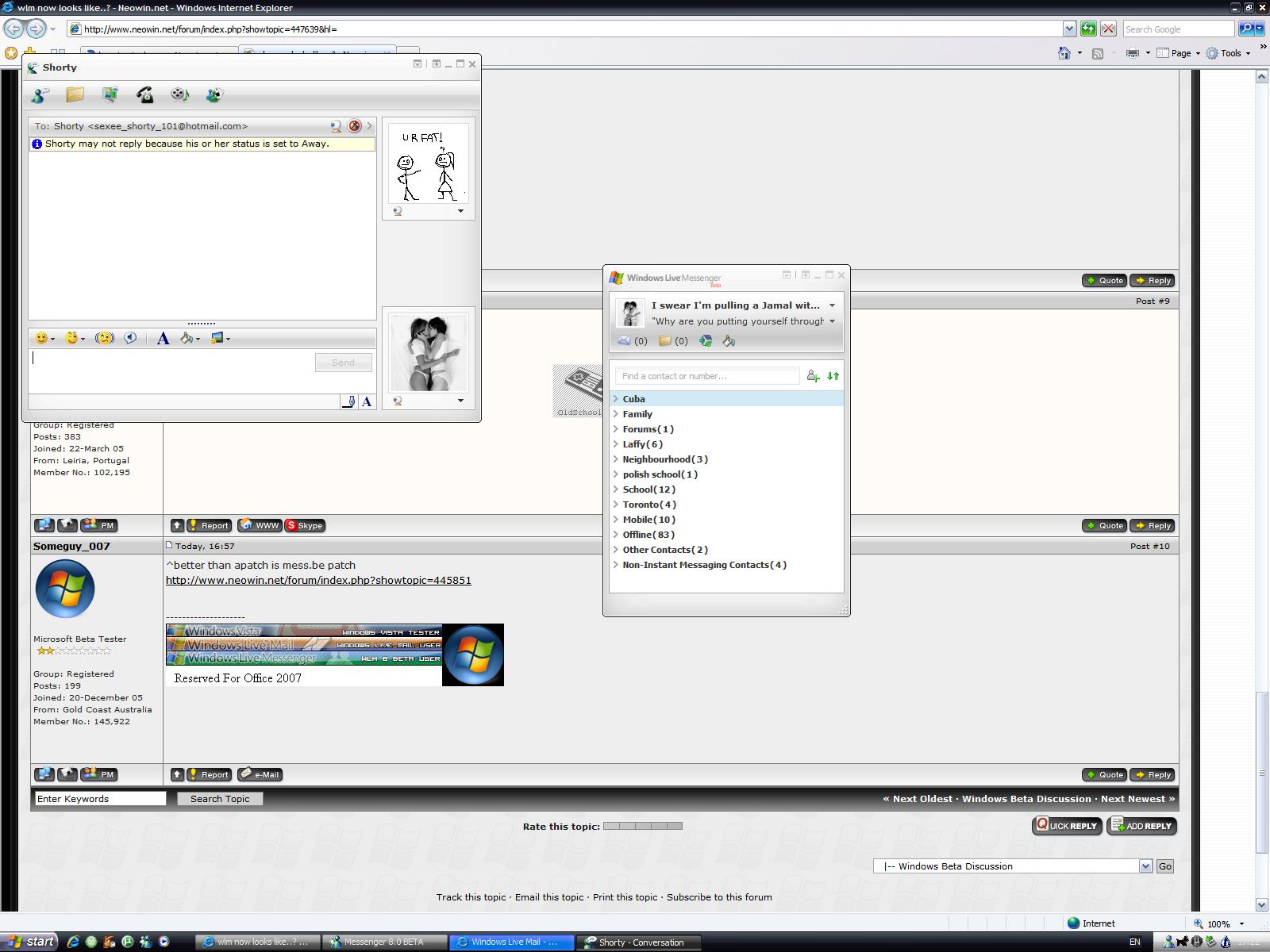This screenshot has width=1270, height=952.
Task: Open the webcam call icon in Shorty conversation
Action: [x=110, y=95]
